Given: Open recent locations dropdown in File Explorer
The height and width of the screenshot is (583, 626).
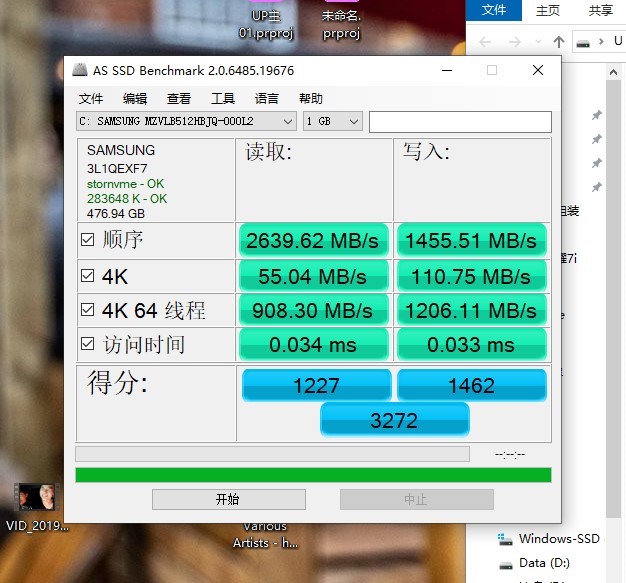Looking at the screenshot, I should 538,42.
